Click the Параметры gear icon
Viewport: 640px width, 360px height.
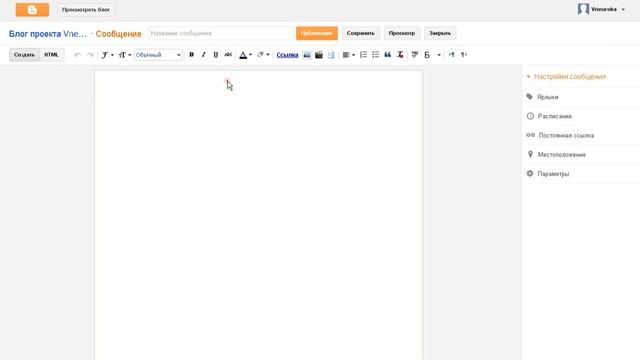click(530, 173)
